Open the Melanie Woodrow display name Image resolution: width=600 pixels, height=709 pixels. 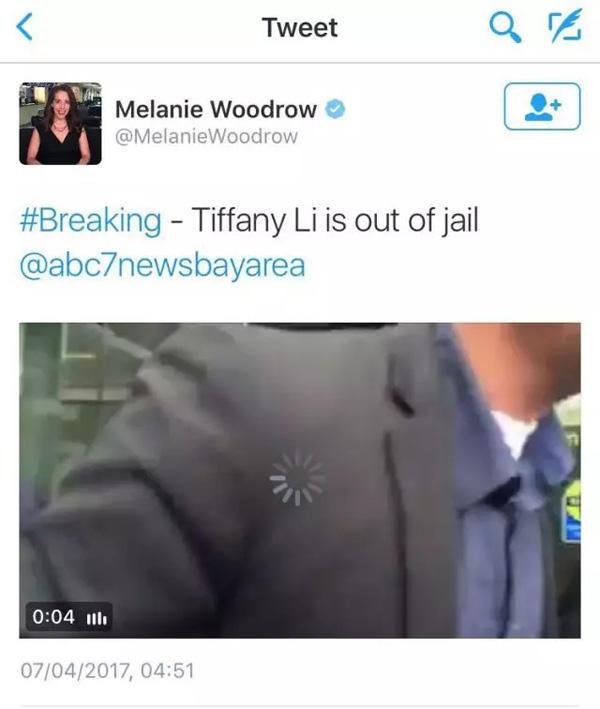click(216, 109)
